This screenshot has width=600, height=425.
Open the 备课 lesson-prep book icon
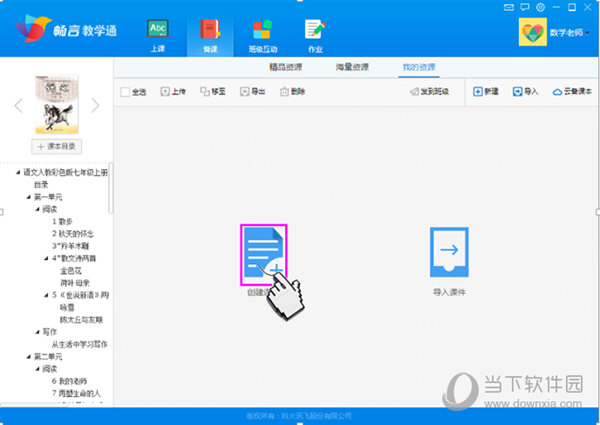(x=210, y=29)
